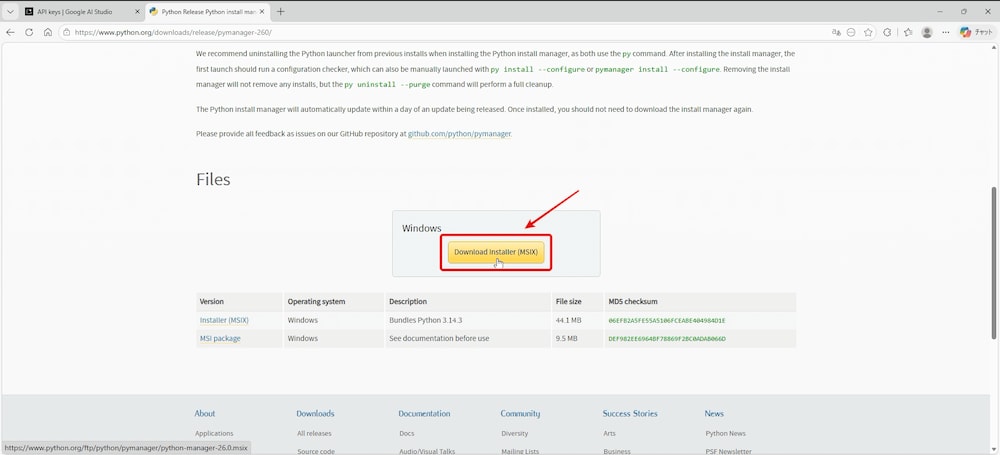Click the MD5 checksum starting with DEF982EE
Screen dimensions: 1000x455
coord(667,338)
